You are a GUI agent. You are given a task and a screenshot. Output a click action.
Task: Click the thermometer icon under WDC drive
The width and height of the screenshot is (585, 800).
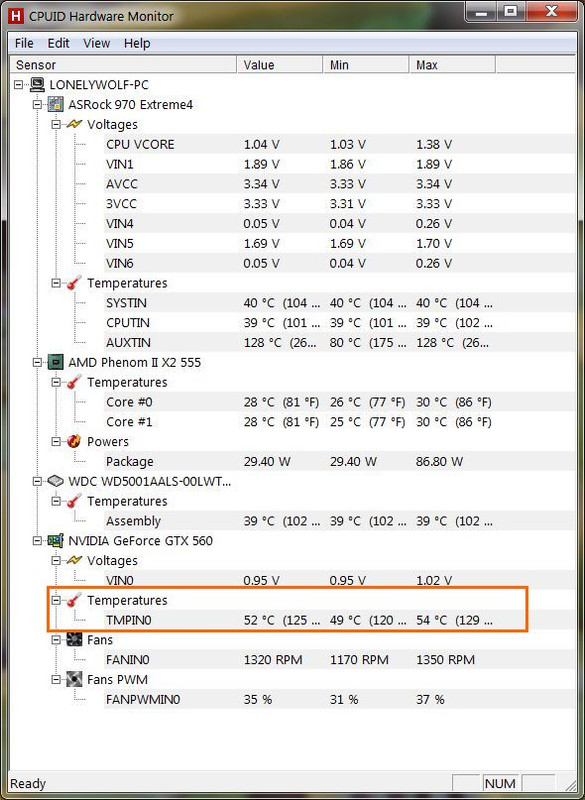coord(74,501)
